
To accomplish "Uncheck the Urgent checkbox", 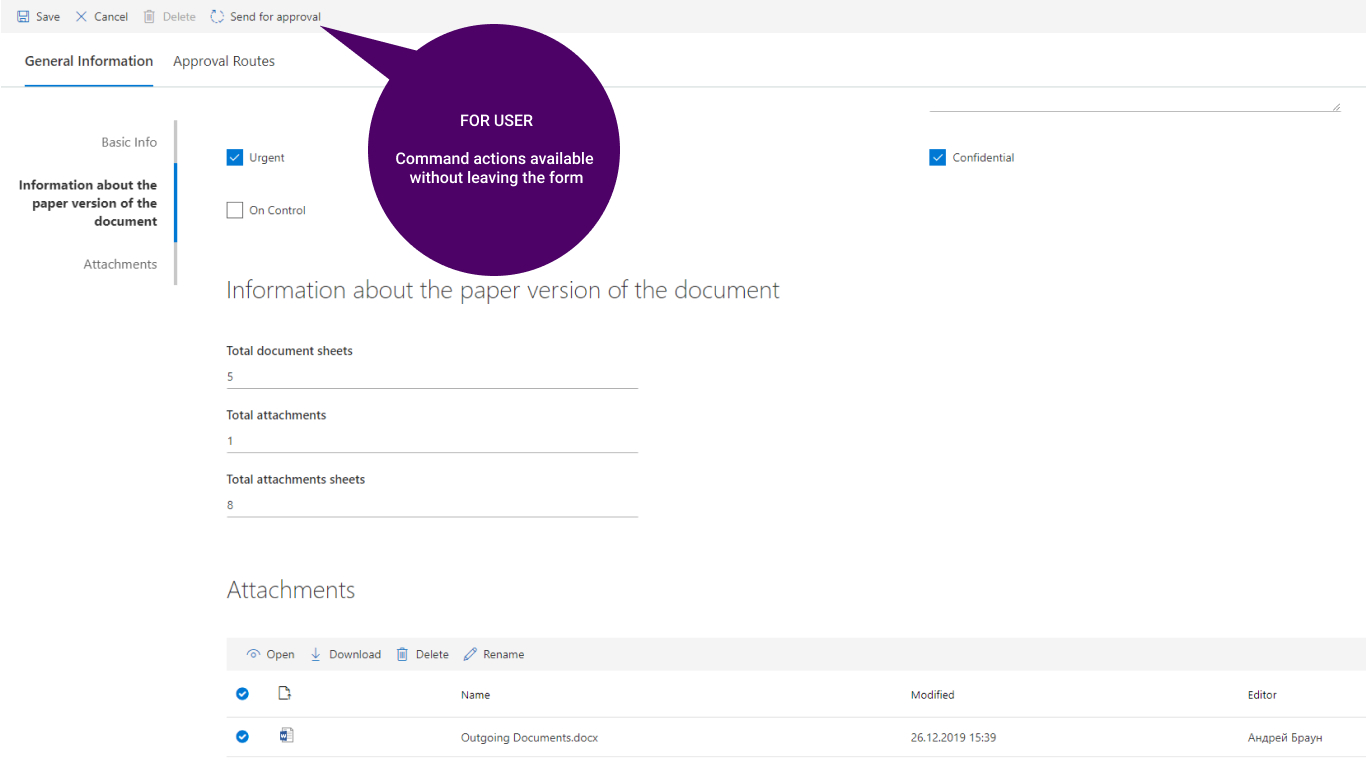I will pyautogui.click(x=235, y=157).
